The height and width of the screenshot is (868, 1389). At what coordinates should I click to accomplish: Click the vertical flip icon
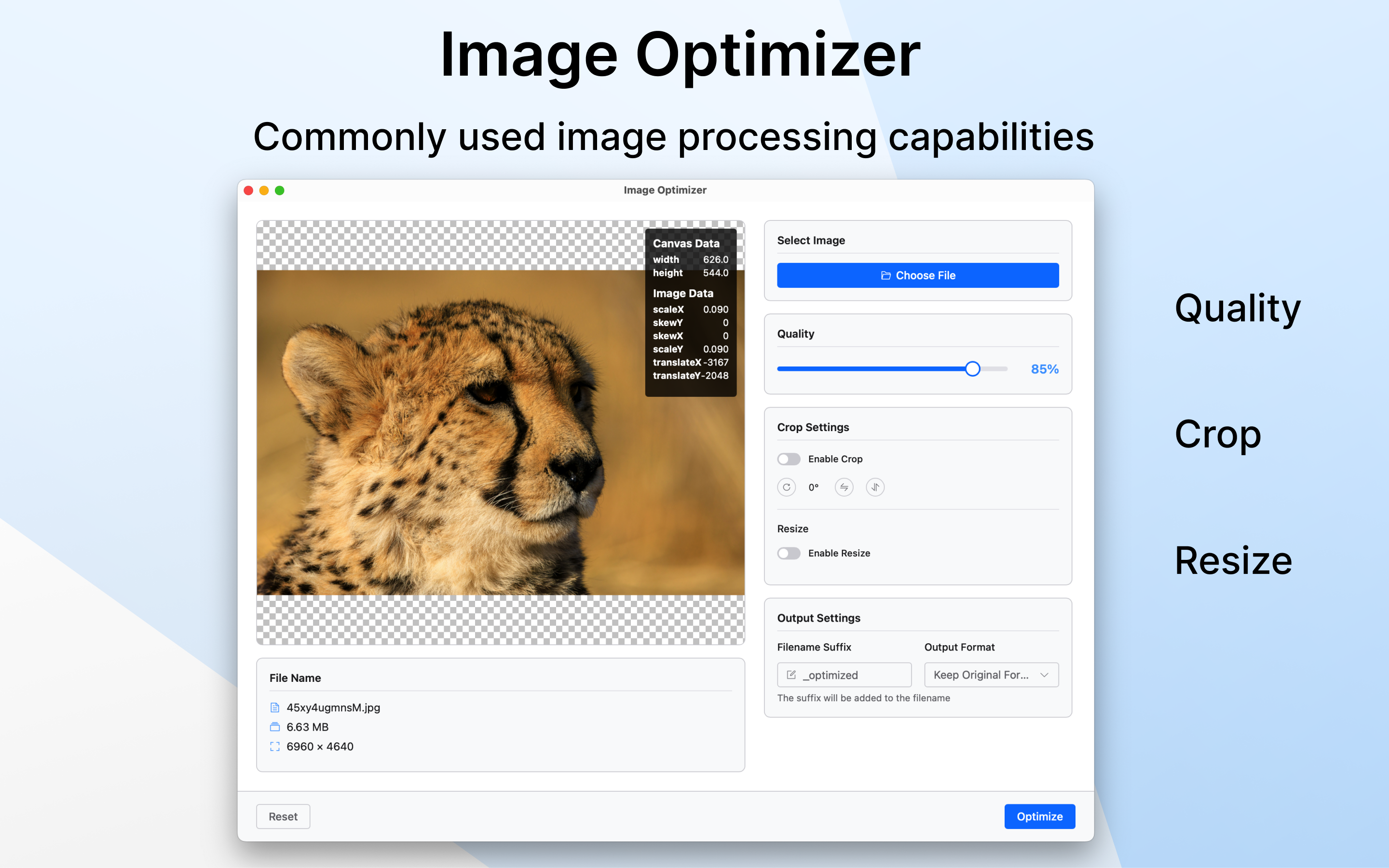point(875,488)
